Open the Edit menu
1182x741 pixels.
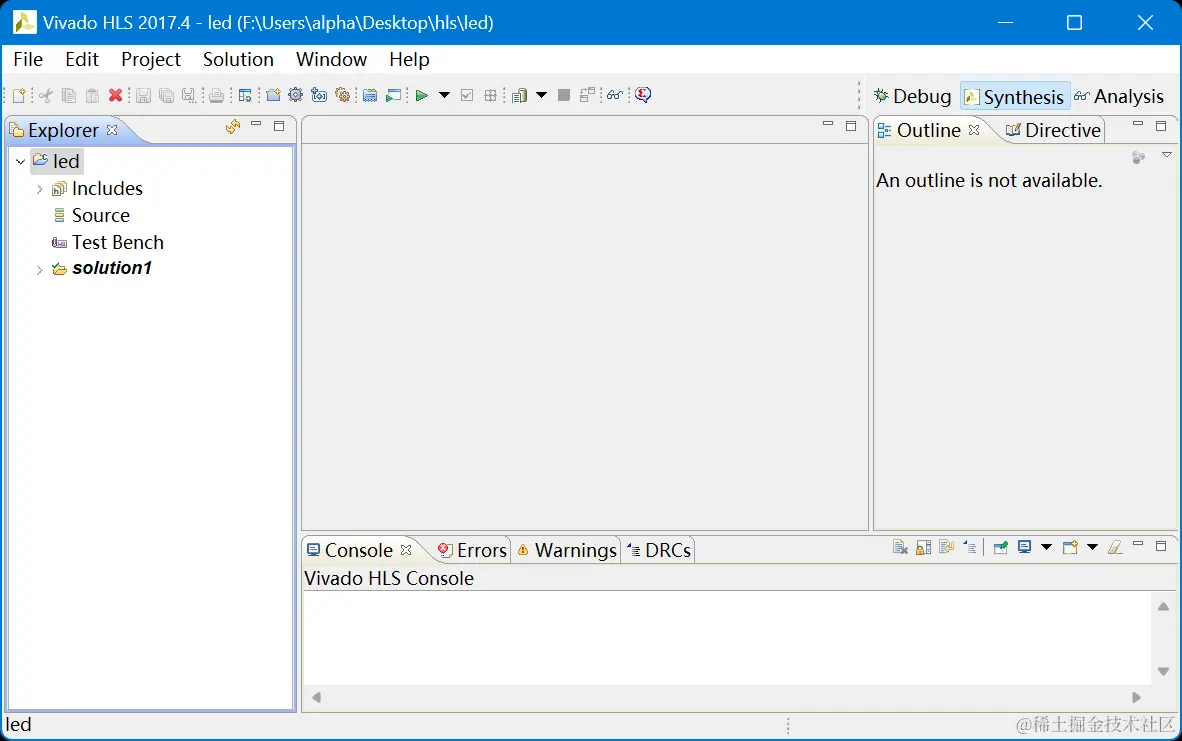pos(81,60)
